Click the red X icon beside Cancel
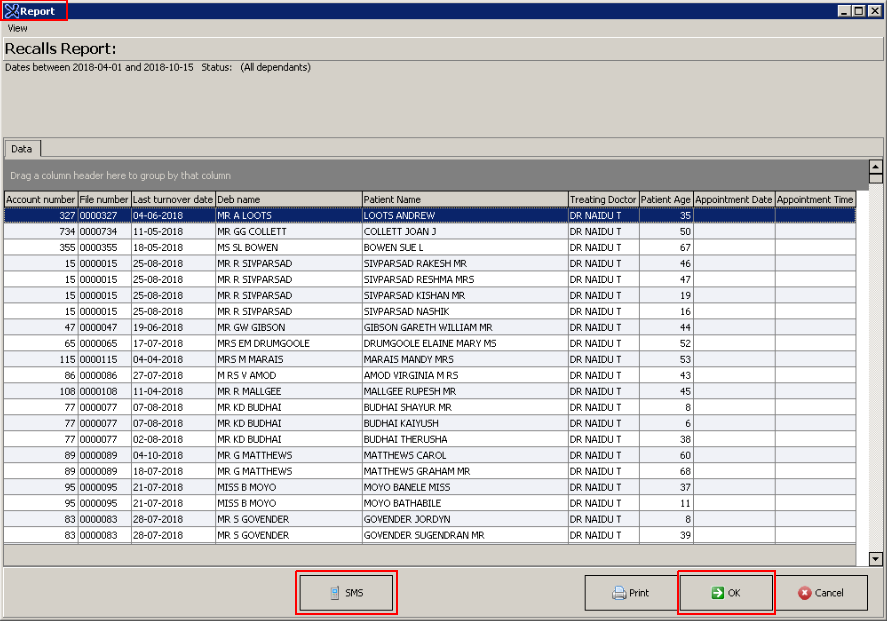 [x=804, y=593]
